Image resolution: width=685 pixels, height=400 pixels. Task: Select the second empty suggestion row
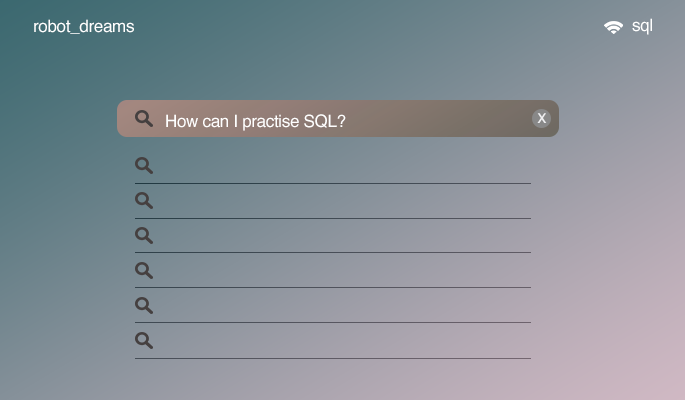pyautogui.click(x=340, y=201)
